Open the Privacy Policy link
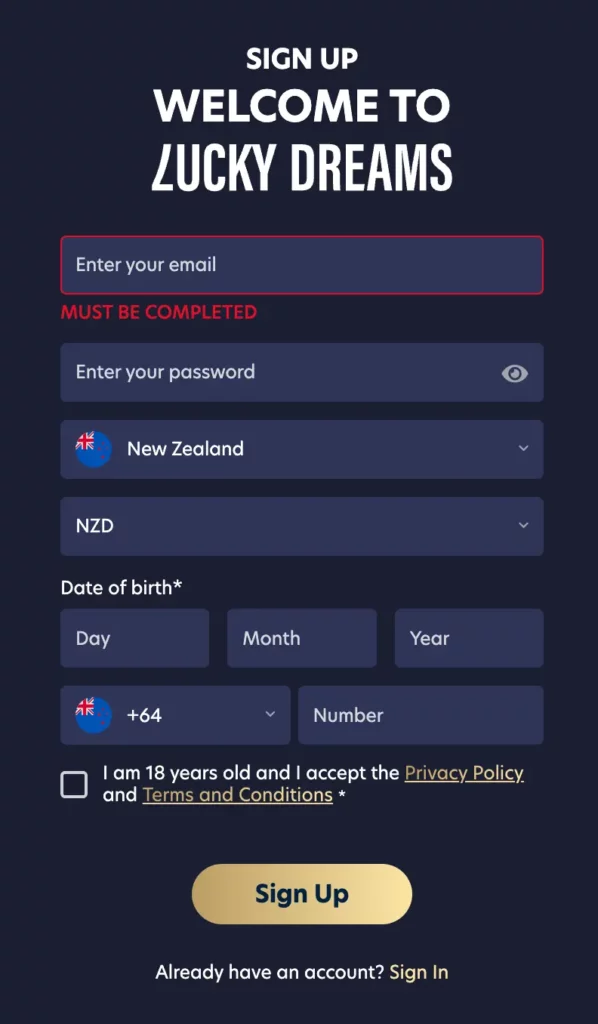598x1024 pixels. (464, 773)
